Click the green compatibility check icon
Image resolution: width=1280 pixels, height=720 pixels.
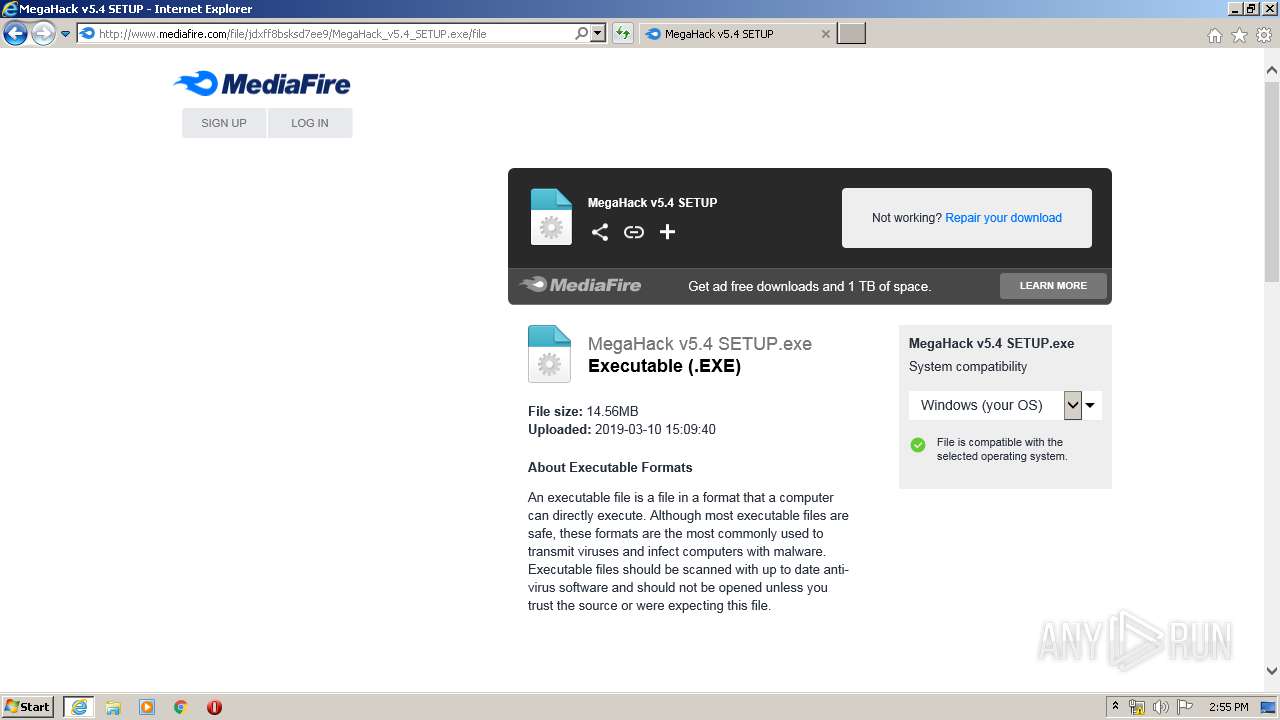click(918, 445)
